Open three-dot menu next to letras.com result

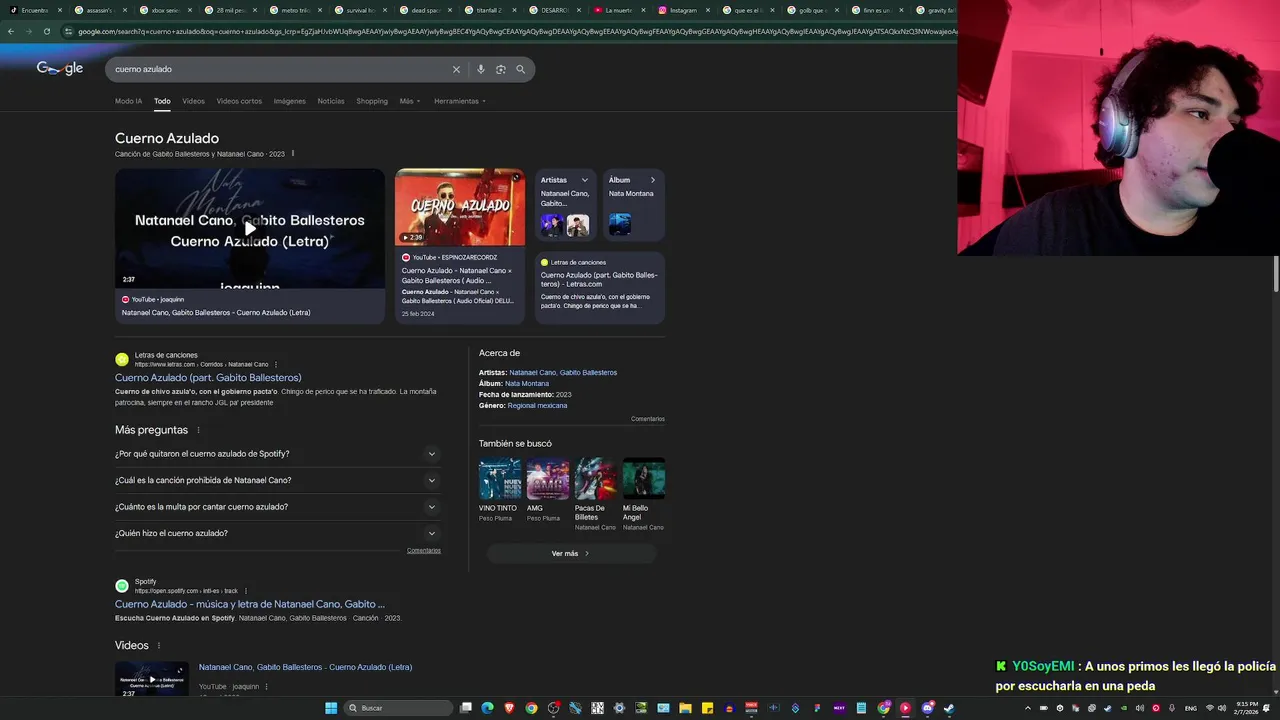point(276,364)
